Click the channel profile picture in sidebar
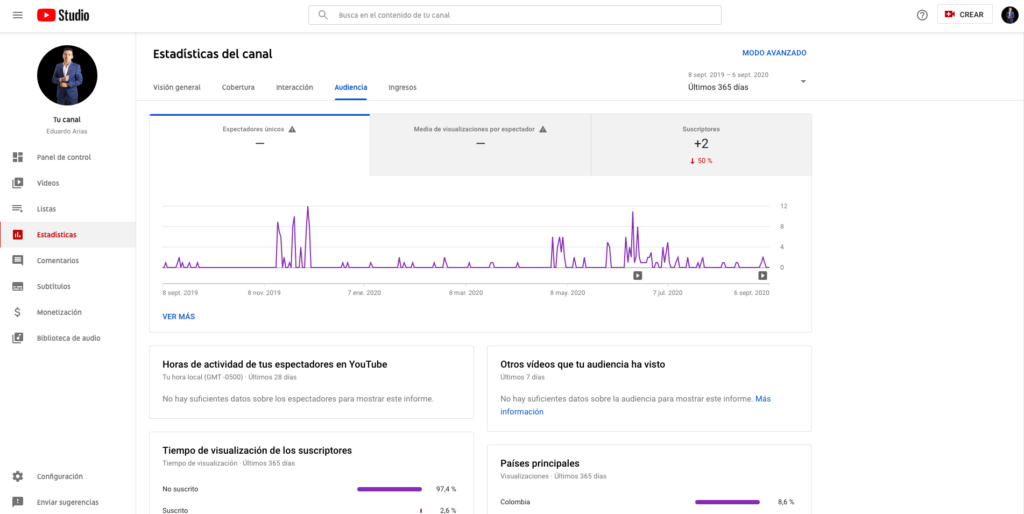The width and height of the screenshot is (1024, 514). coord(67,75)
